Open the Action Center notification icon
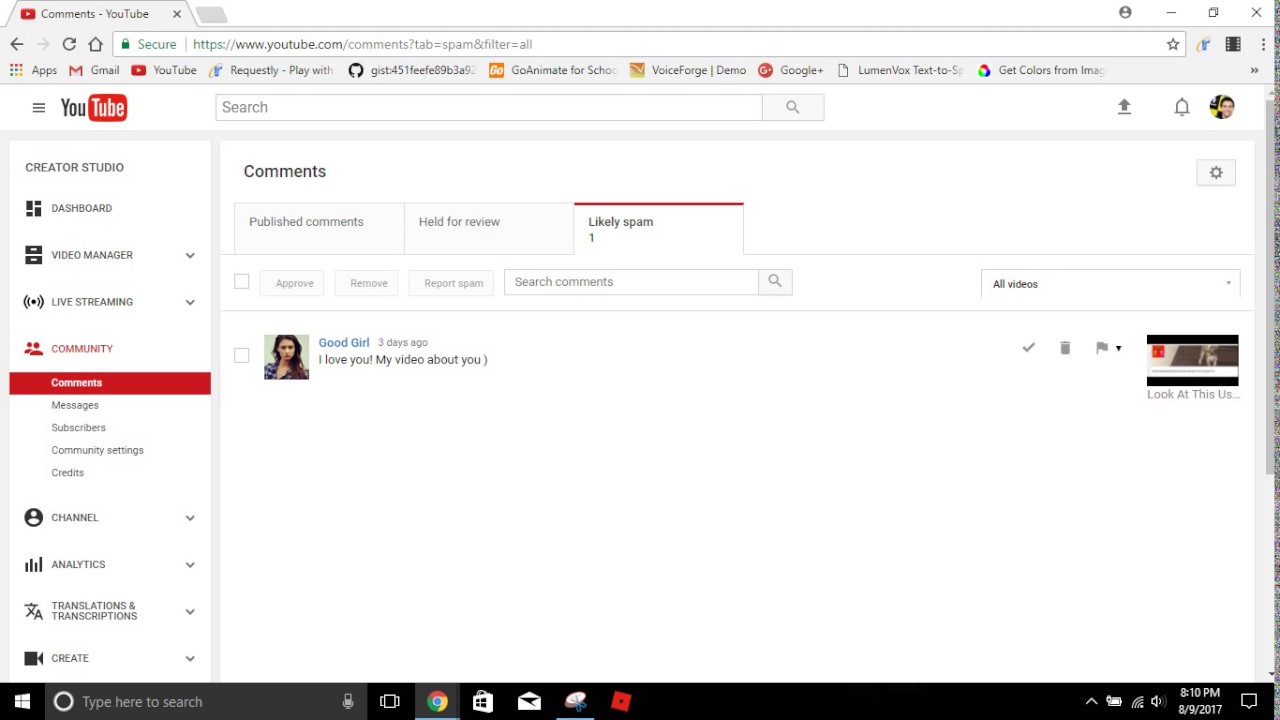This screenshot has height=720, width=1280. tap(1248, 701)
